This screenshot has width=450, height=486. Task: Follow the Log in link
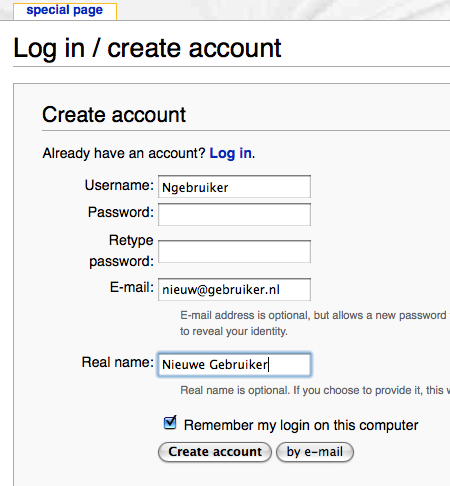tap(230, 153)
